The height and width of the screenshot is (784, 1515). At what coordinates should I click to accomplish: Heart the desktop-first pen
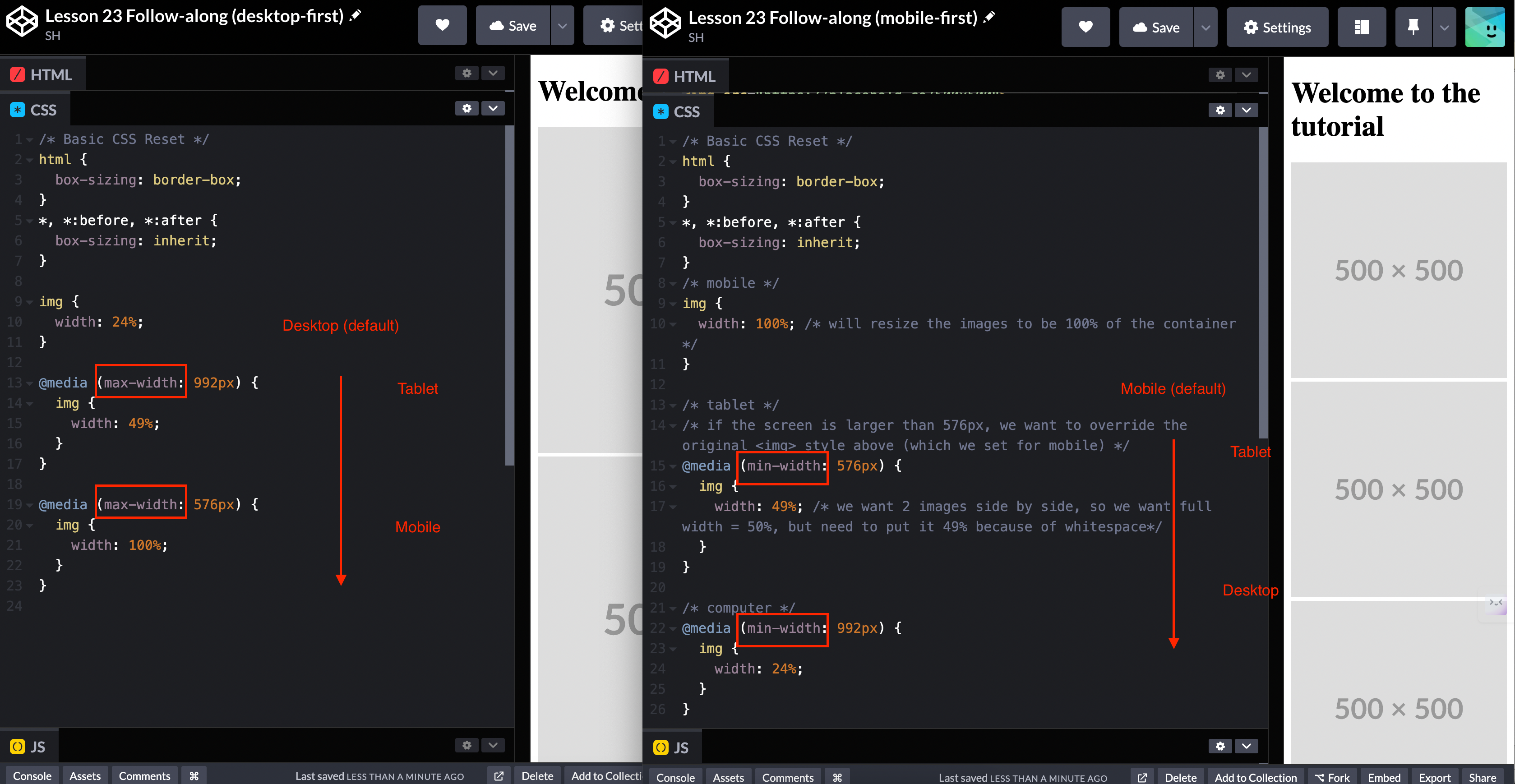click(442, 25)
